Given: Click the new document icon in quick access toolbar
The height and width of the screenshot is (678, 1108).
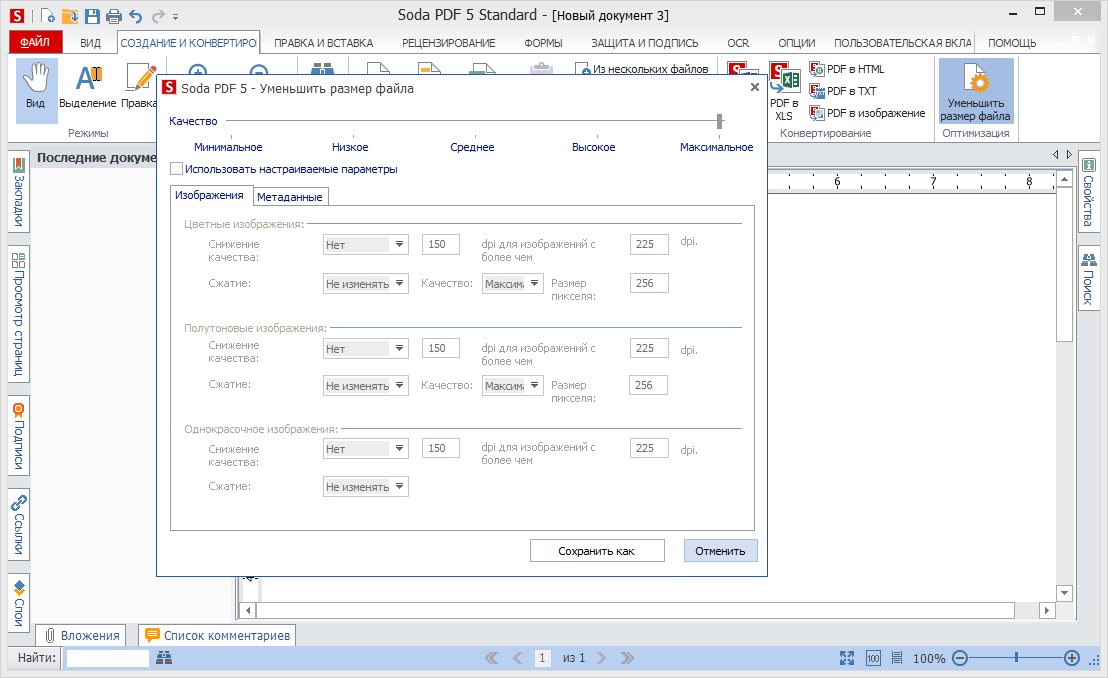Looking at the screenshot, I should tap(47, 16).
